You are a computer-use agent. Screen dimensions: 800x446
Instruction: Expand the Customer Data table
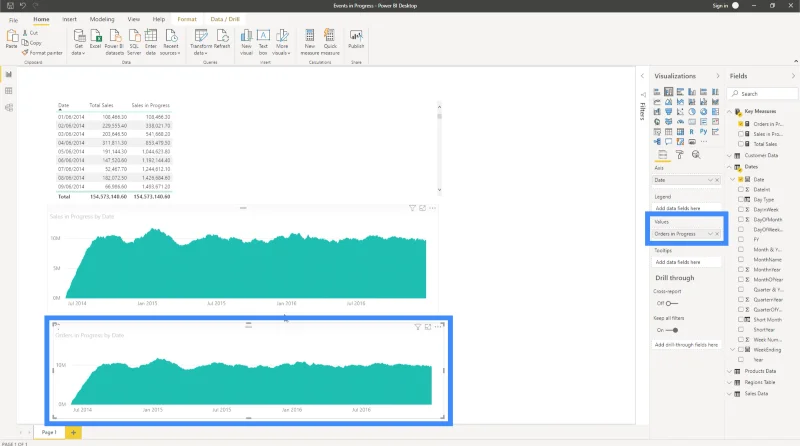730,155
